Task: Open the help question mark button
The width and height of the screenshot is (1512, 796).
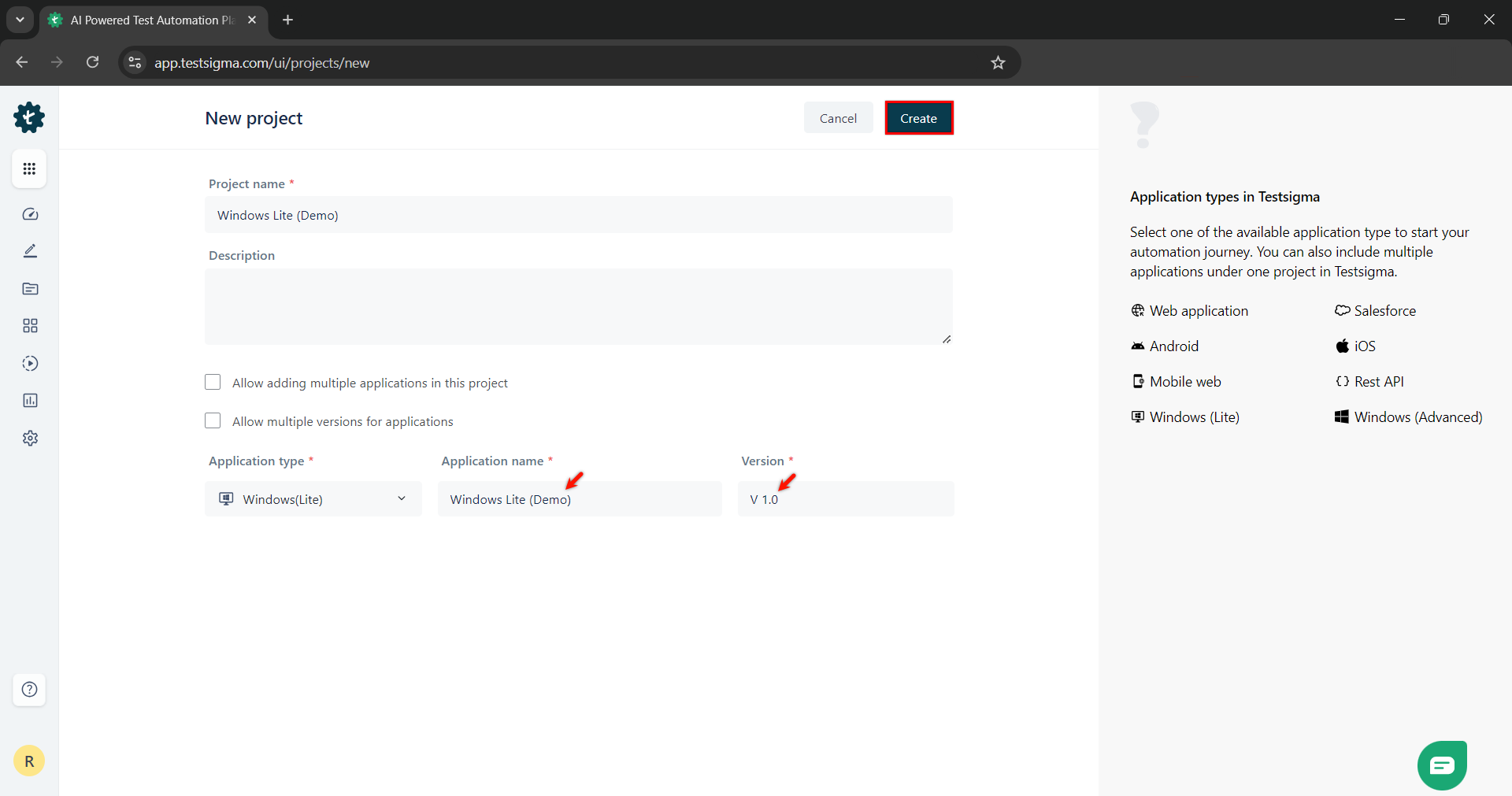Action: pyautogui.click(x=29, y=690)
